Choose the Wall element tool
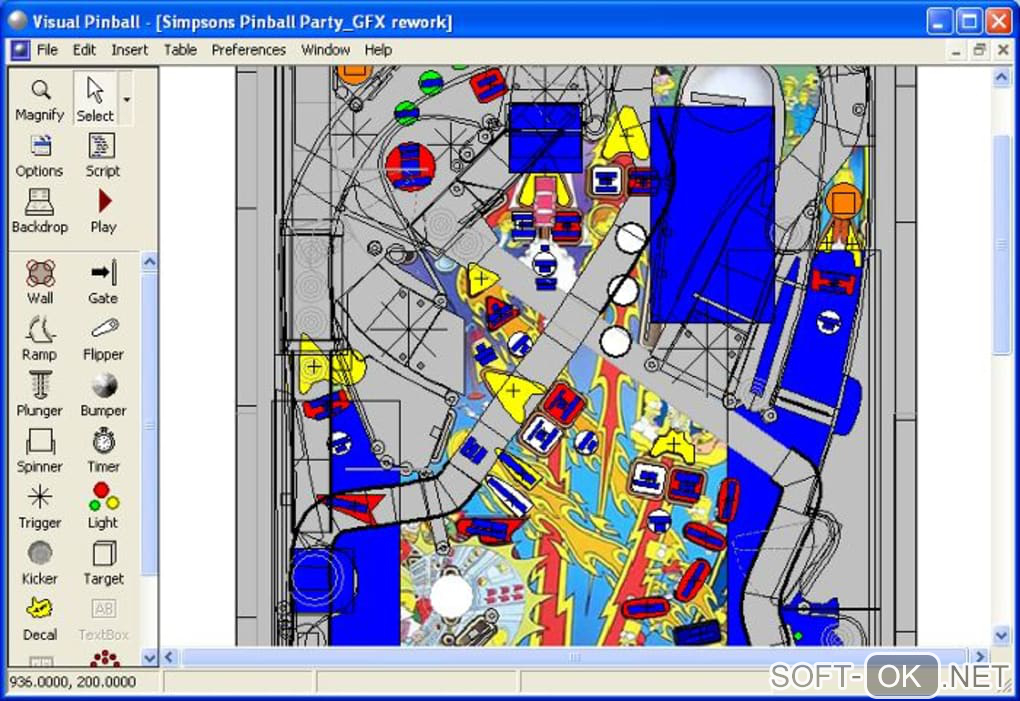 (40, 282)
